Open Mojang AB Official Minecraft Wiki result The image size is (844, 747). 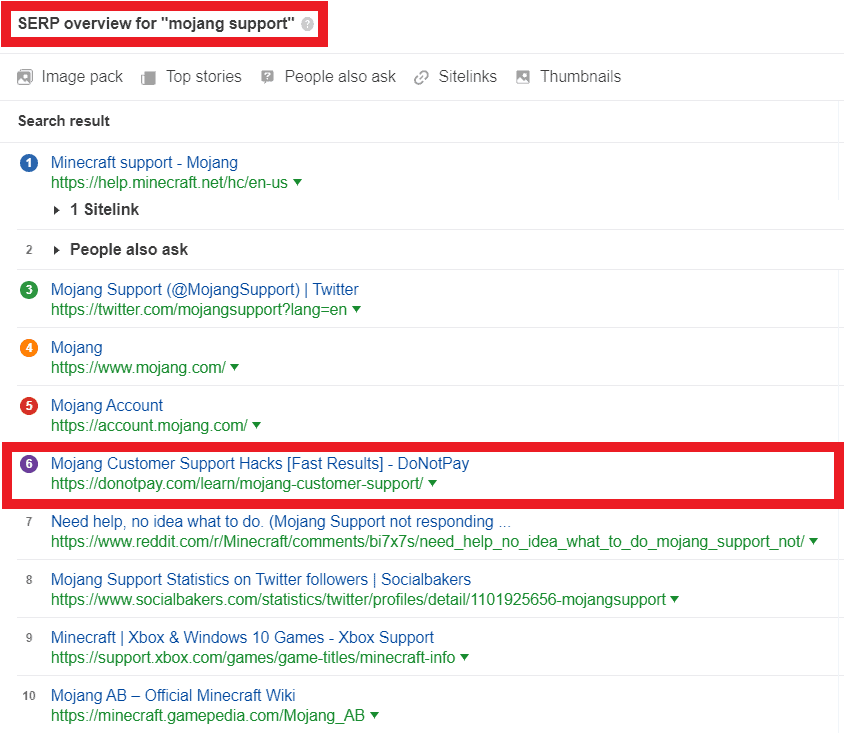point(173,695)
